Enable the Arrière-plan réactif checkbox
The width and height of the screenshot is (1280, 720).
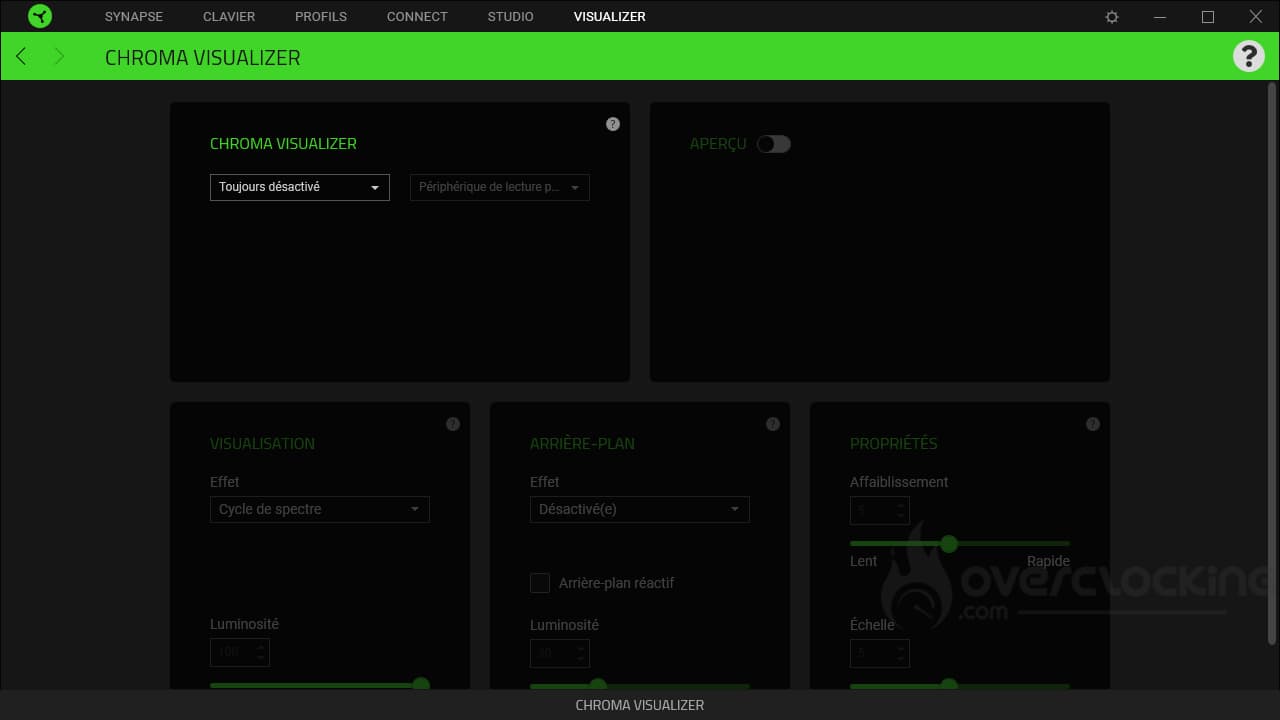[540, 583]
